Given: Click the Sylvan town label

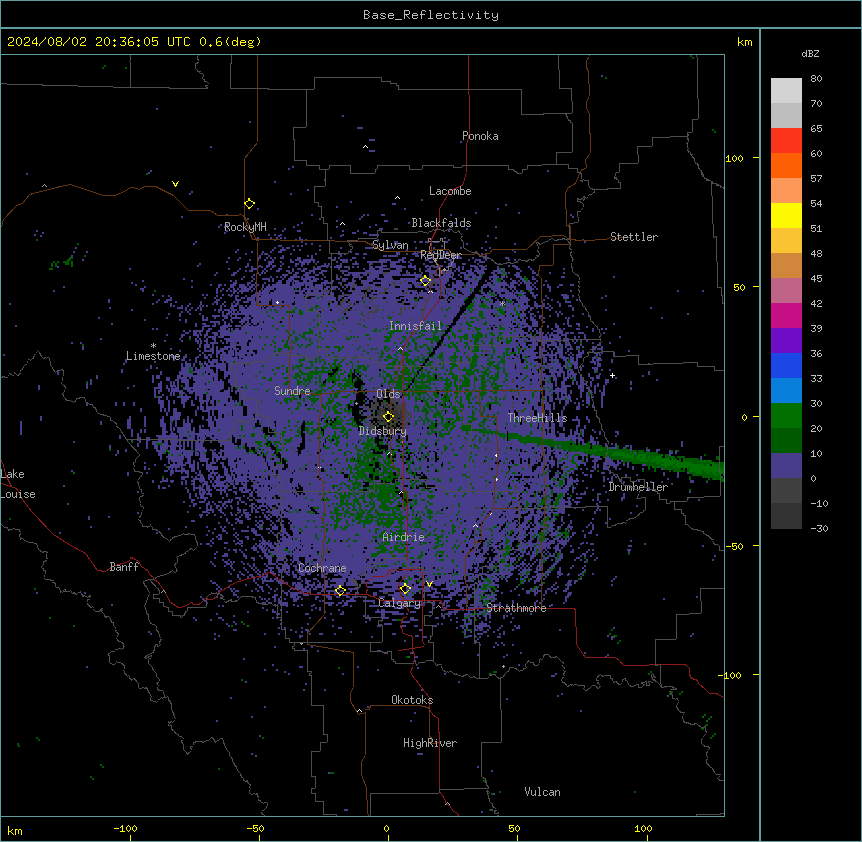Looking at the screenshot, I should 390,245.
